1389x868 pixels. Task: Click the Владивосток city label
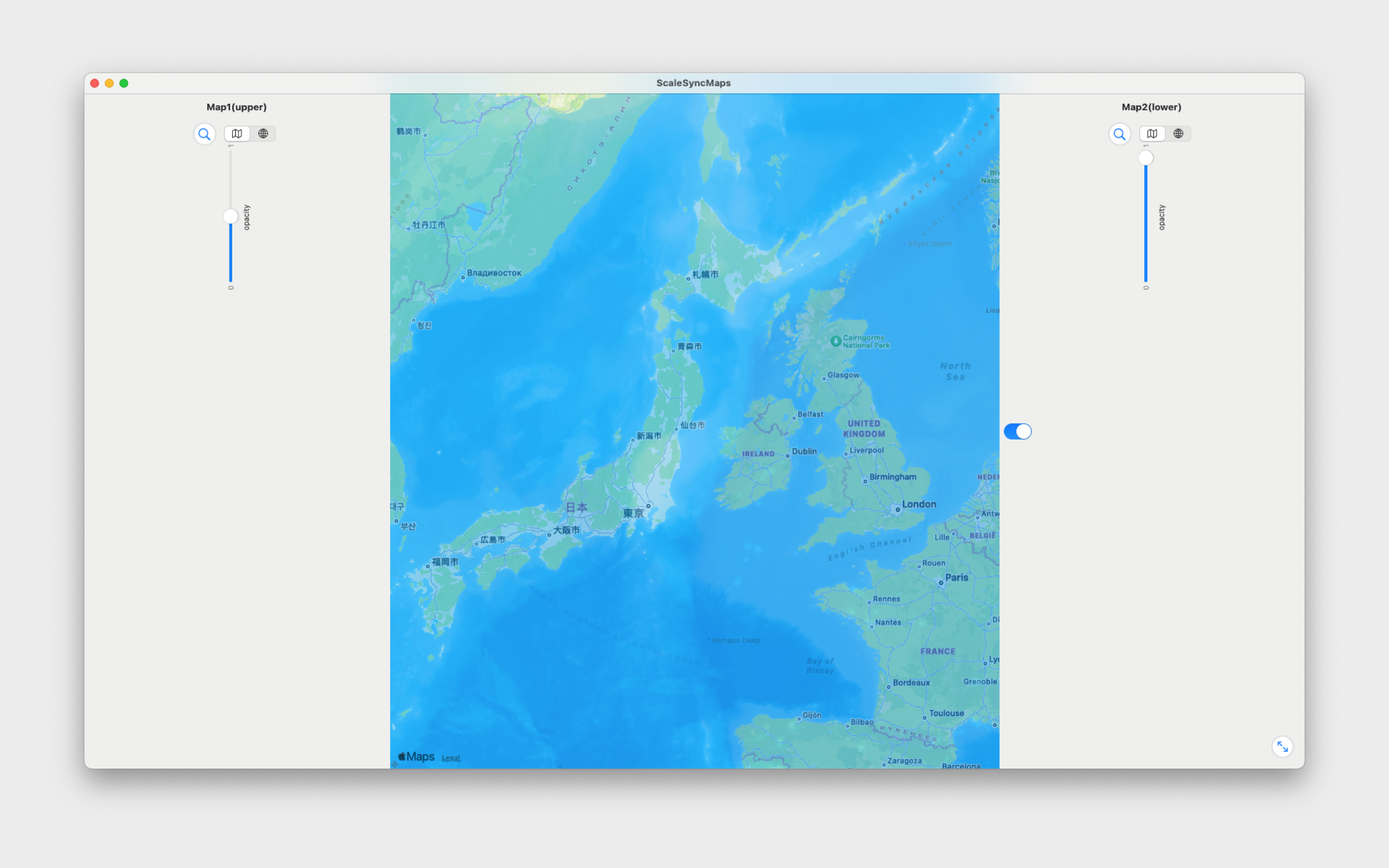tap(494, 273)
